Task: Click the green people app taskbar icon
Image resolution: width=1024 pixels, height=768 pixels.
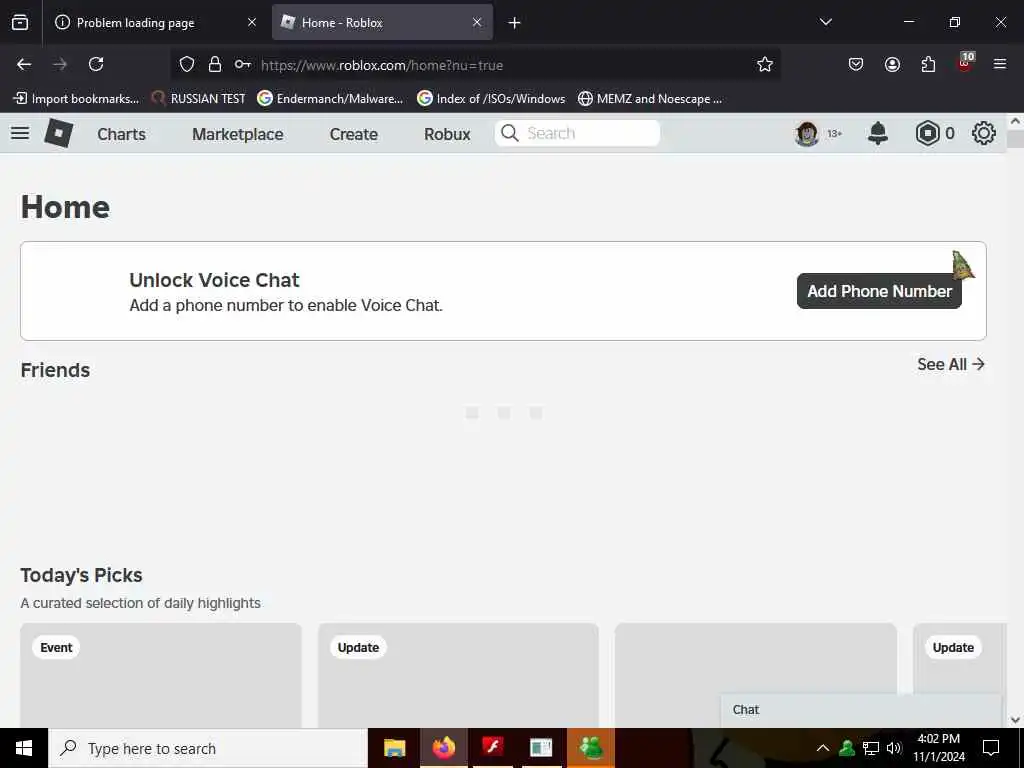Action: click(x=590, y=748)
